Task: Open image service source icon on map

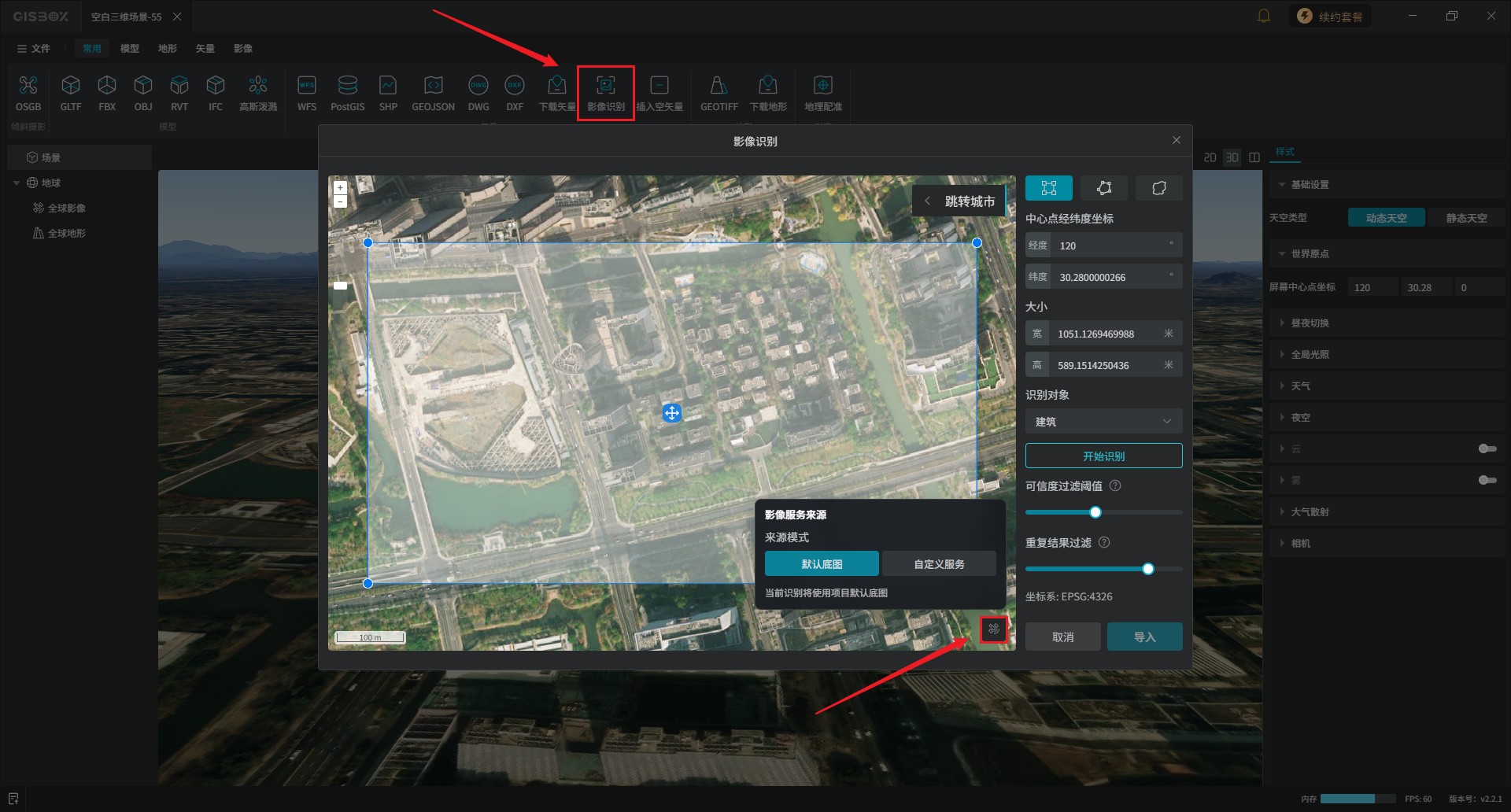Action: click(994, 629)
